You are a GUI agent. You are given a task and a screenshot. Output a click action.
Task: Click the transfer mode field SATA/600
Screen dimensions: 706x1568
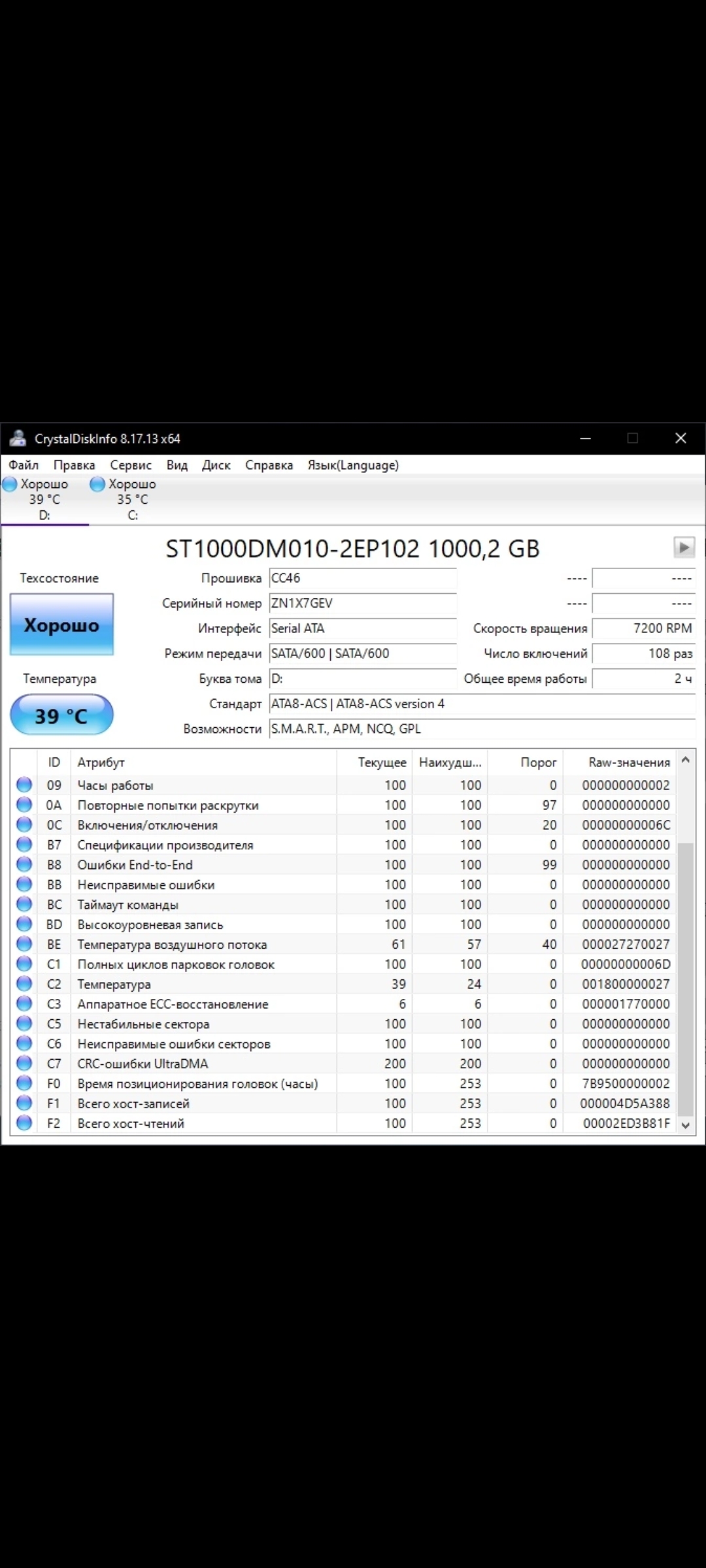(363, 653)
